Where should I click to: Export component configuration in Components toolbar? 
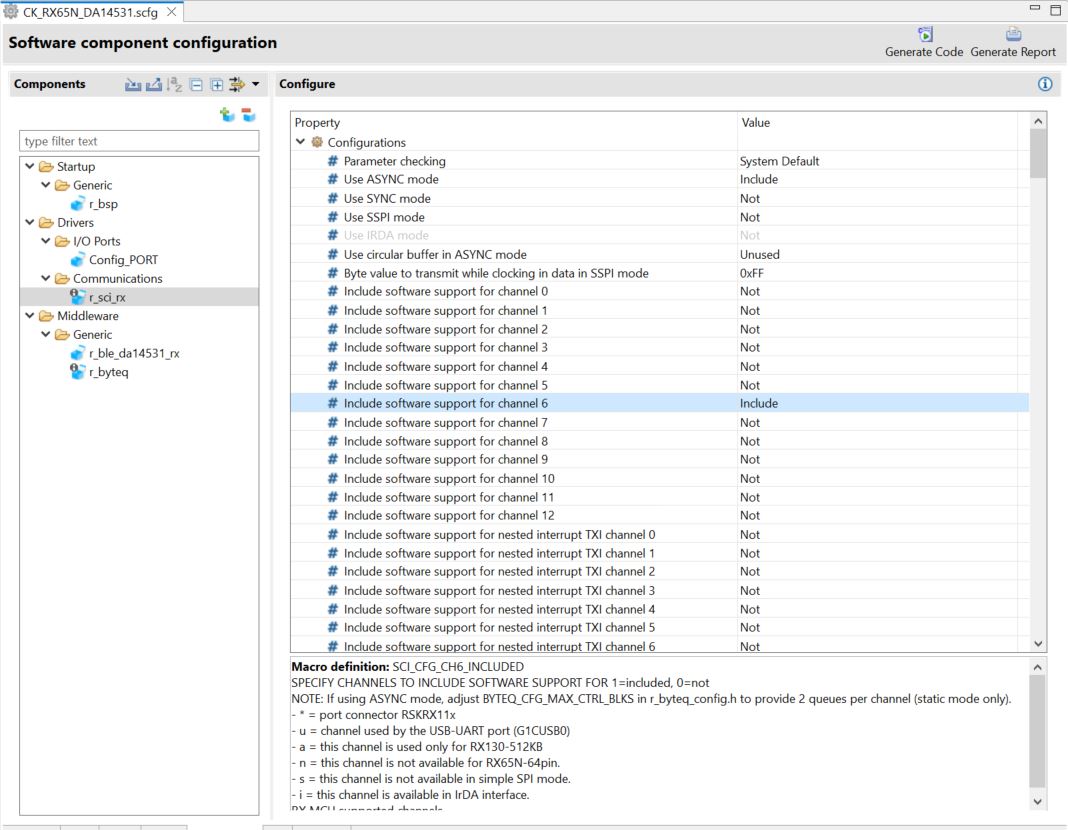(x=154, y=84)
